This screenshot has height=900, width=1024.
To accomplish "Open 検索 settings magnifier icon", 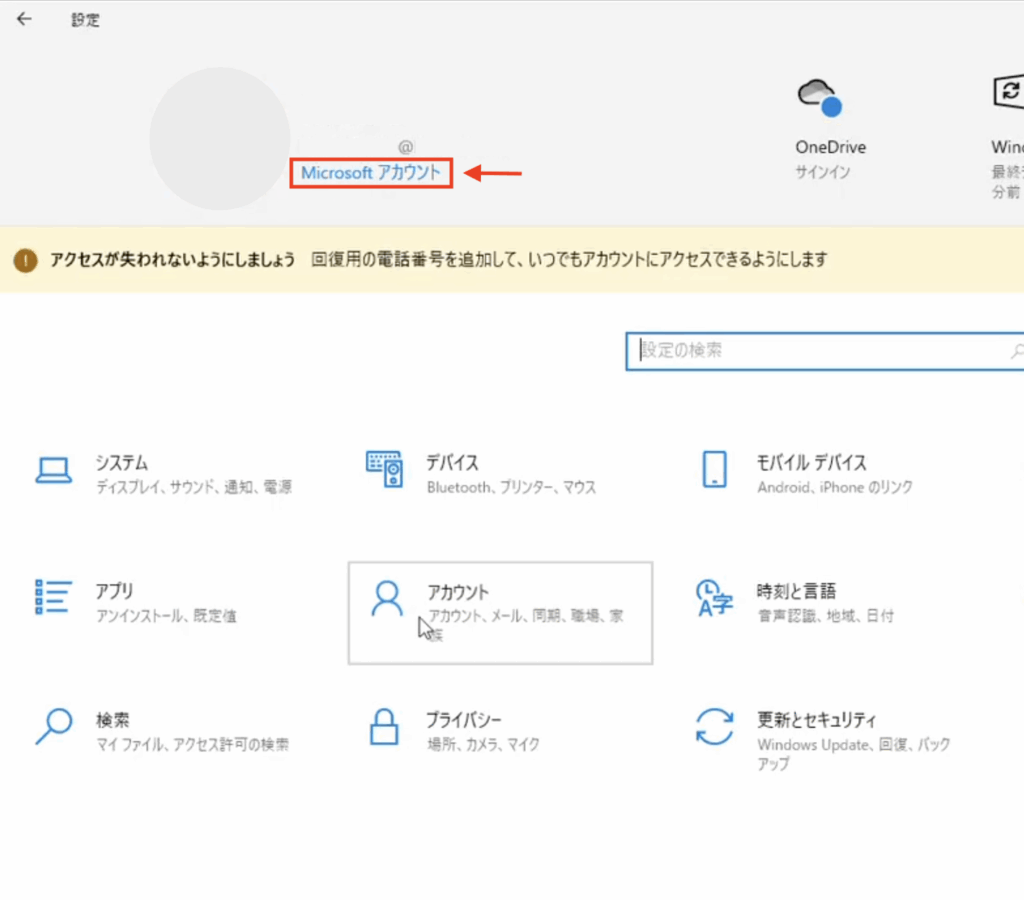I will pos(54,726).
